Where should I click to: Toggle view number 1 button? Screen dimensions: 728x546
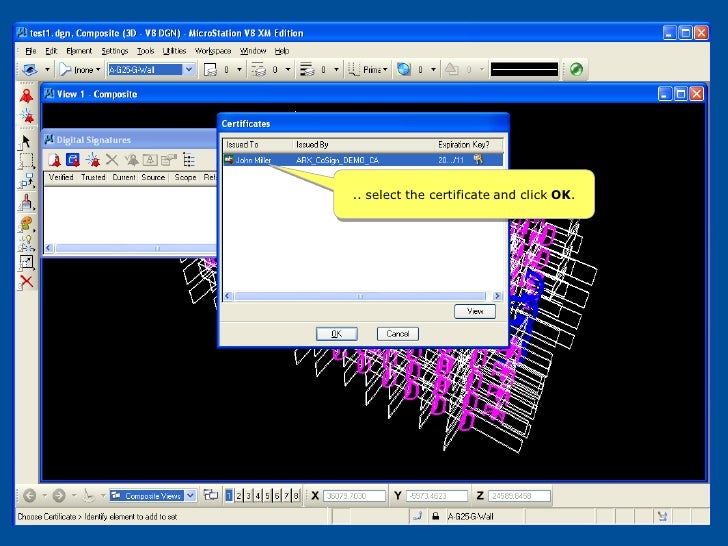pyautogui.click(x=229, y=495)
